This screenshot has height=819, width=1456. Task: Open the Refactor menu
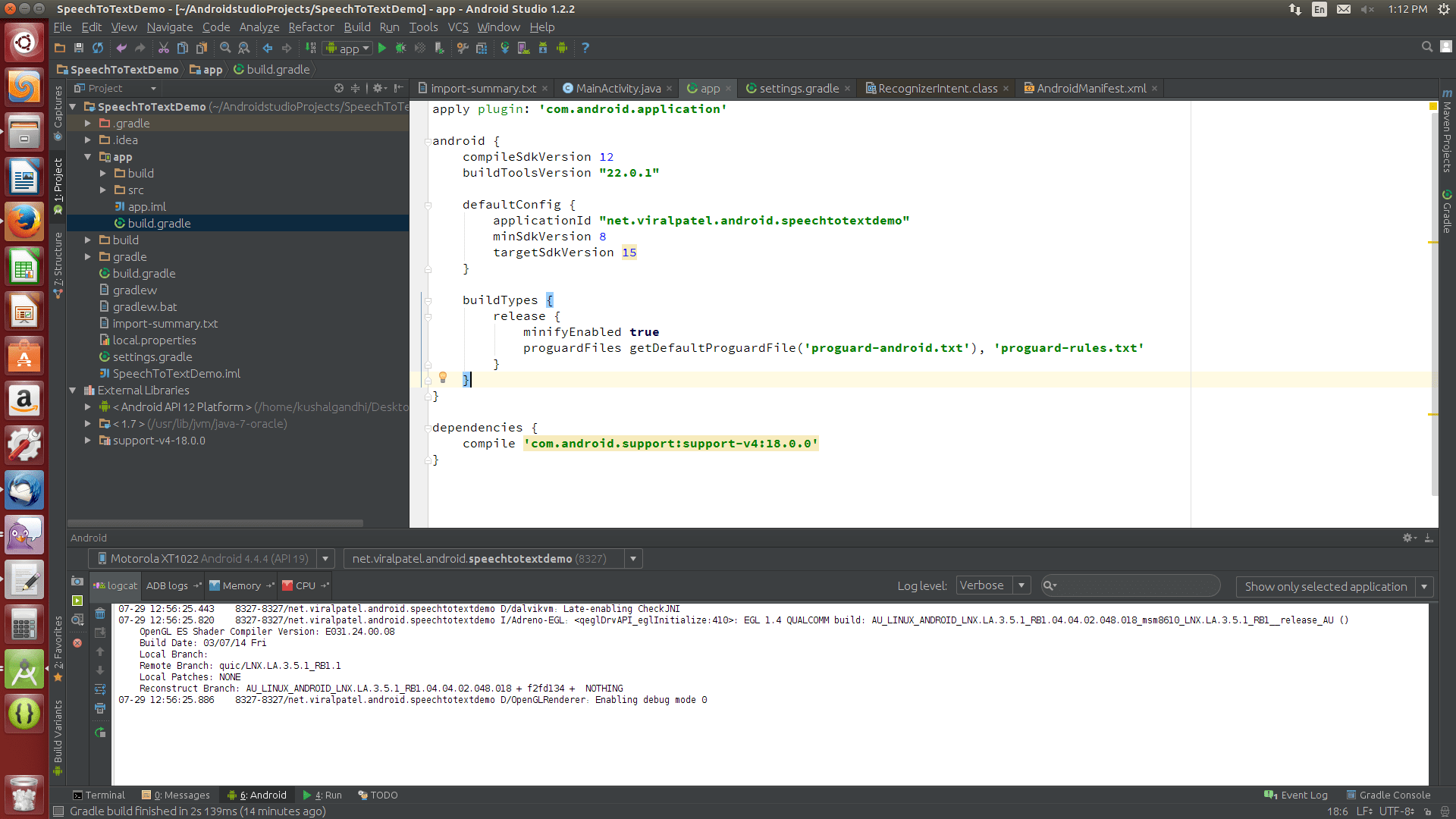coord(311,27)
